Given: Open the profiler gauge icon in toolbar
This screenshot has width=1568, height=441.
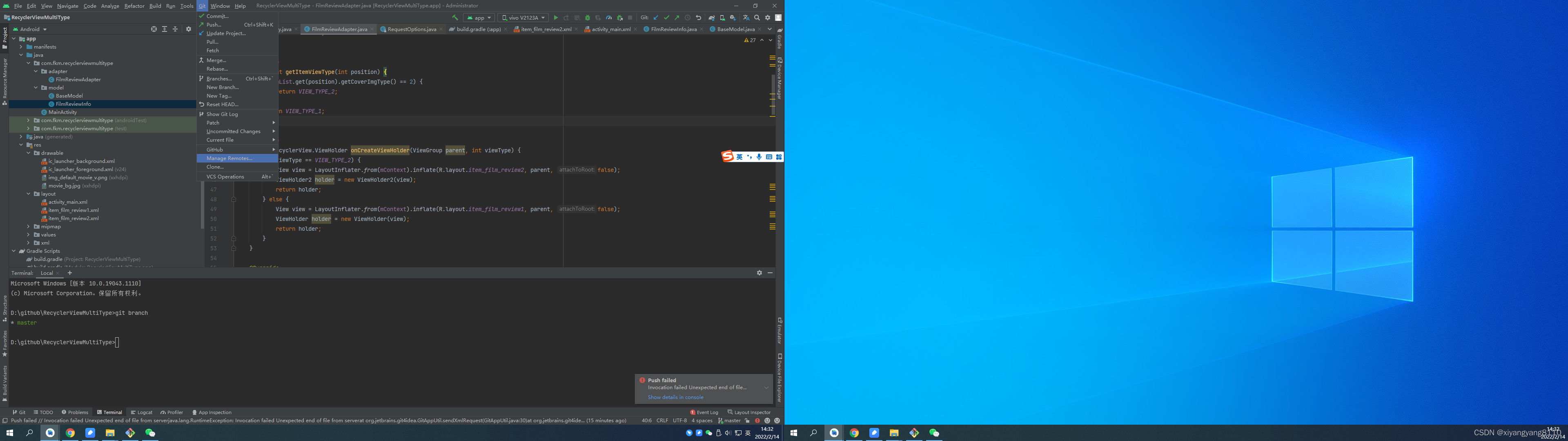Looking at the screenshot, I should tap(609, 18).
